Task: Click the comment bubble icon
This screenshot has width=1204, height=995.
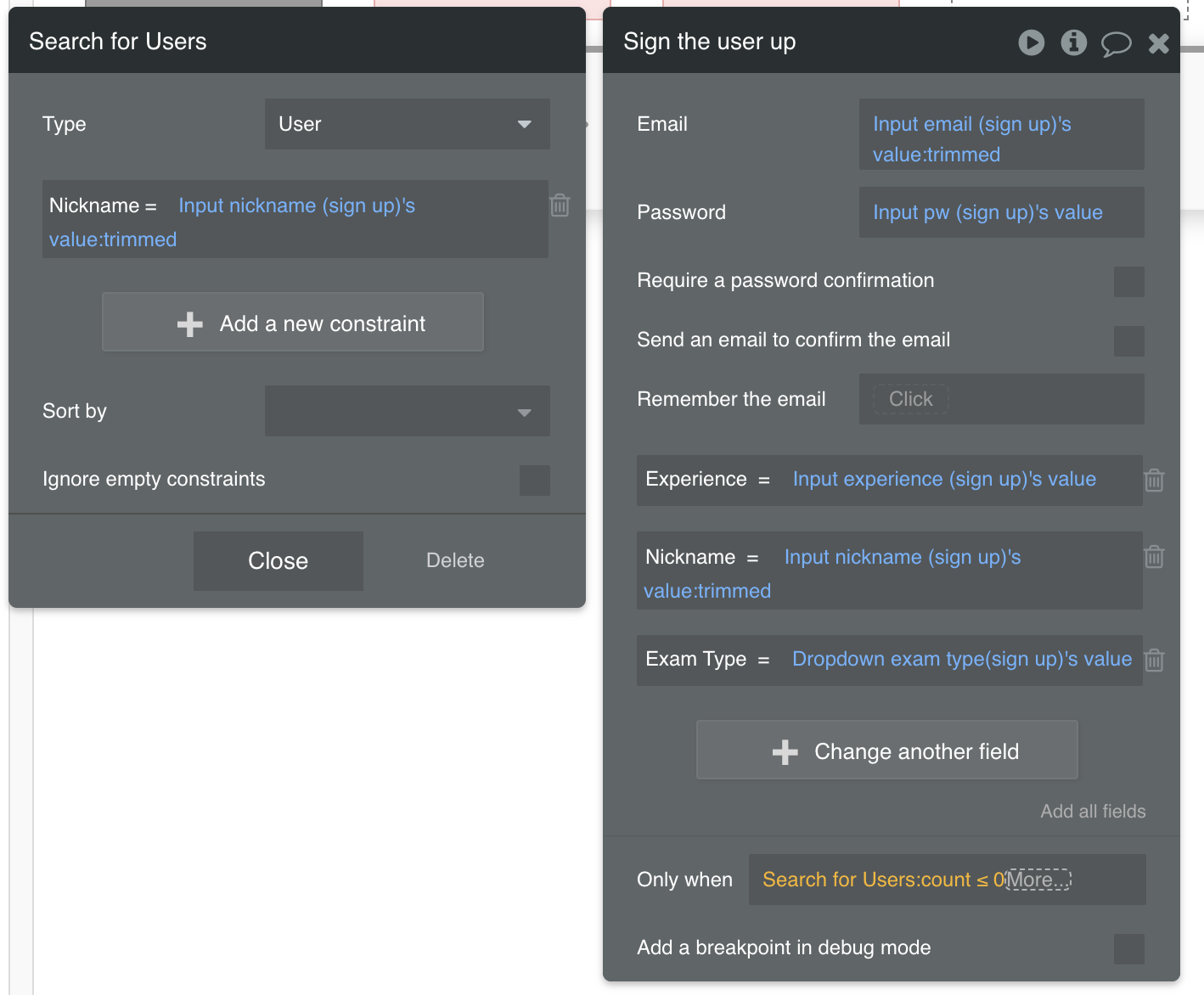Action: [x=1116, y=43]
